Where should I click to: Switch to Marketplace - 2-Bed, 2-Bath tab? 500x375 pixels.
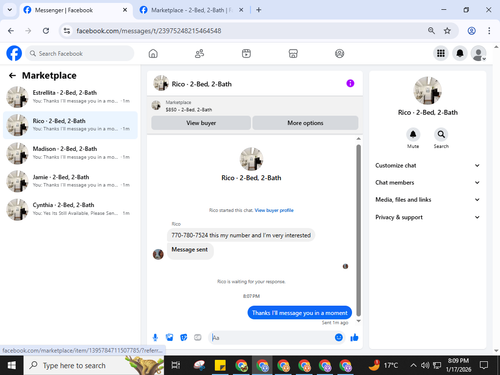pos(191,10)
